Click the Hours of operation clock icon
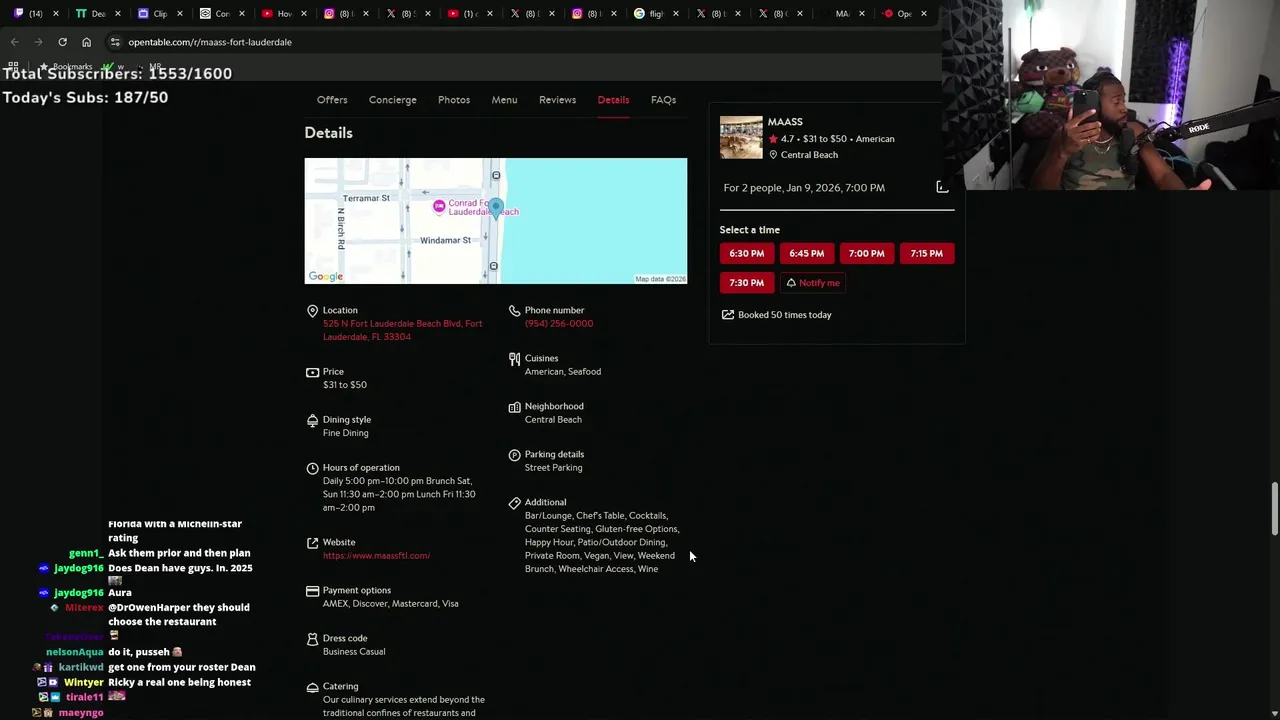The width and height of the screenshot is (1280, 720). 312,468
